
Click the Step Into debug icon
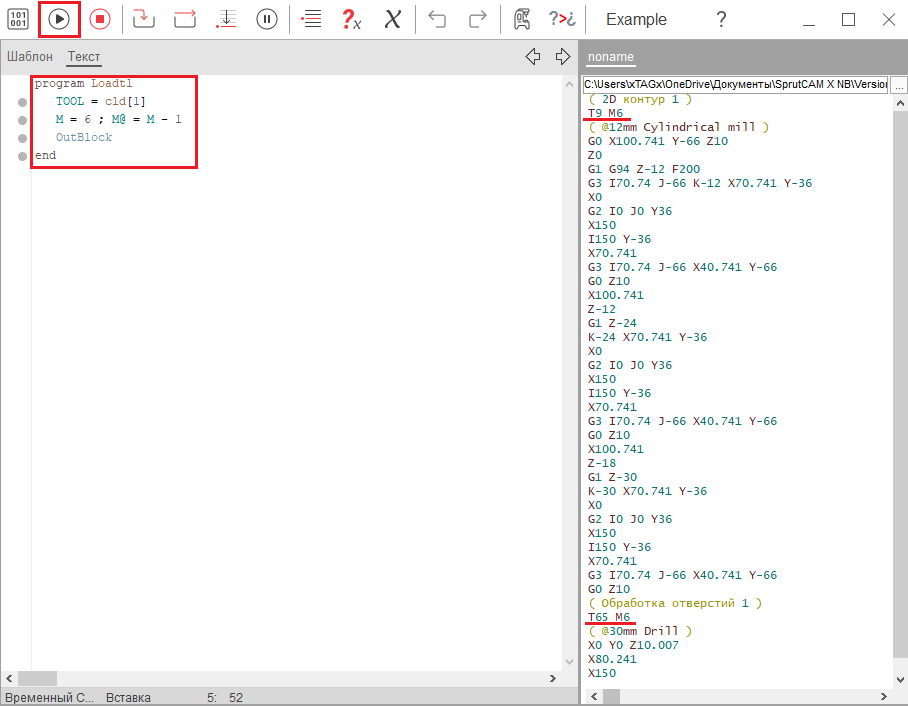(x=144, y=19)
